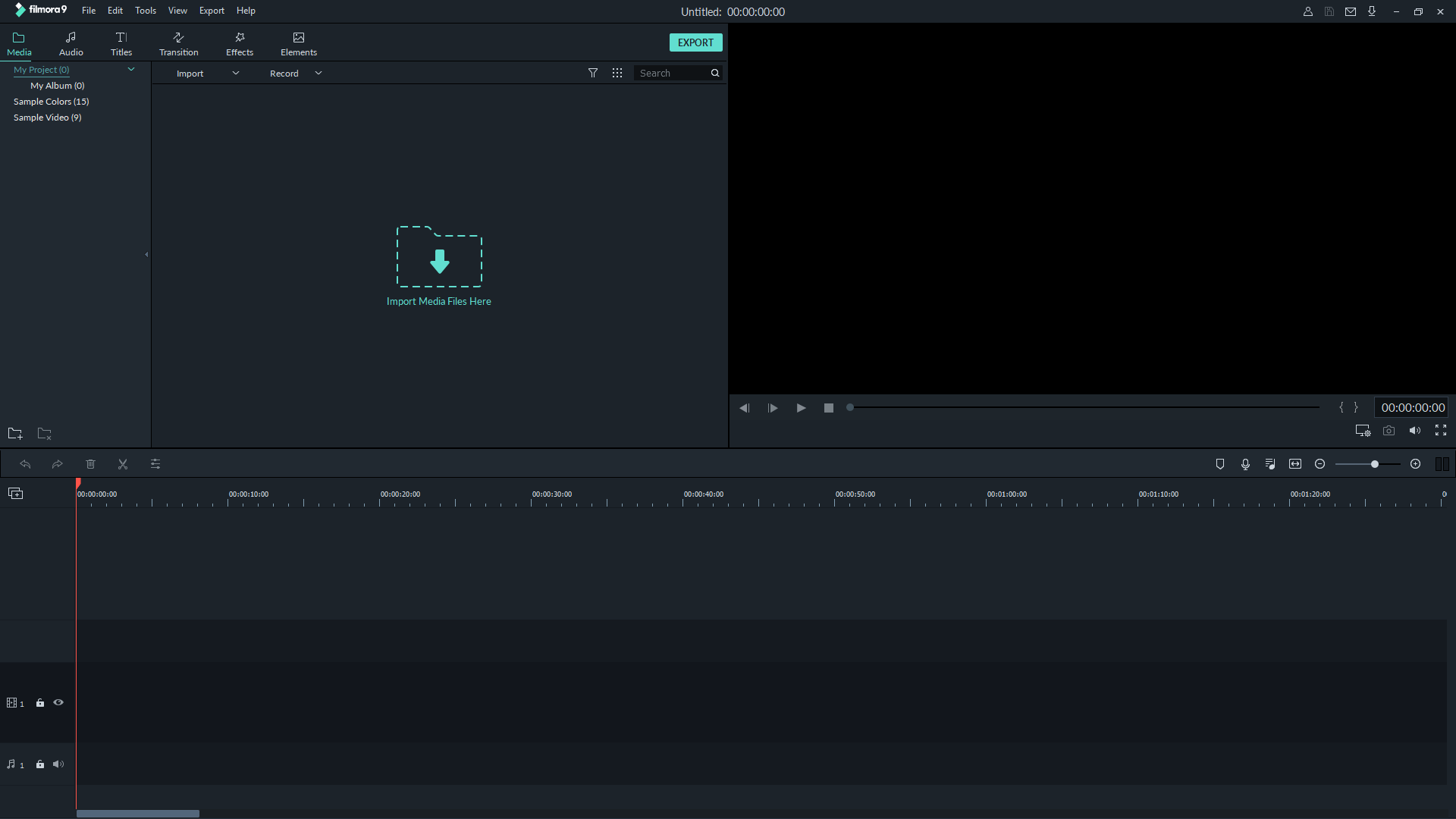Toggle the lock on video track 1

tap(40, 703)
